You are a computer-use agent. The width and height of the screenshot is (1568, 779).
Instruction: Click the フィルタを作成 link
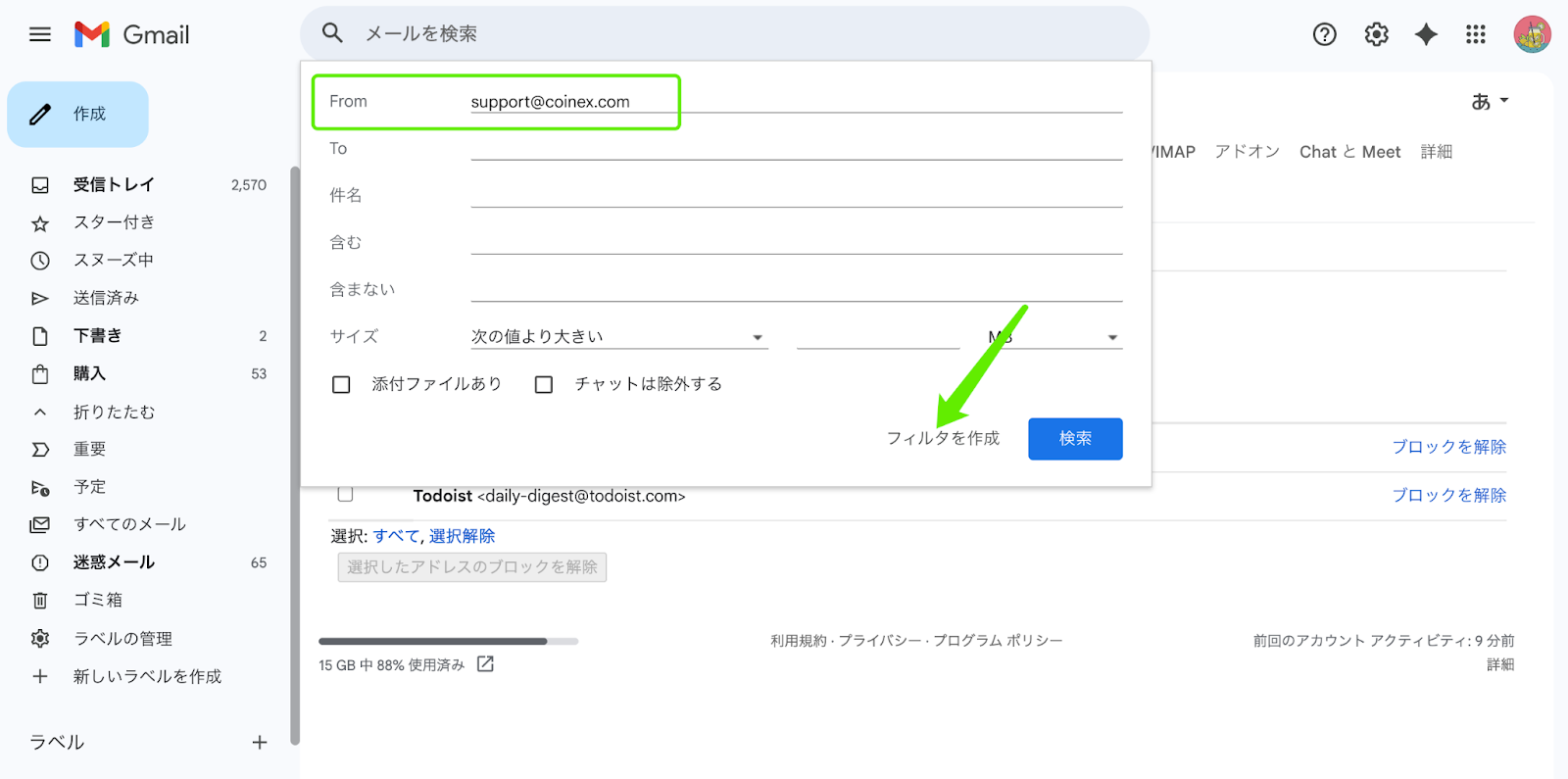click(943, 438)
